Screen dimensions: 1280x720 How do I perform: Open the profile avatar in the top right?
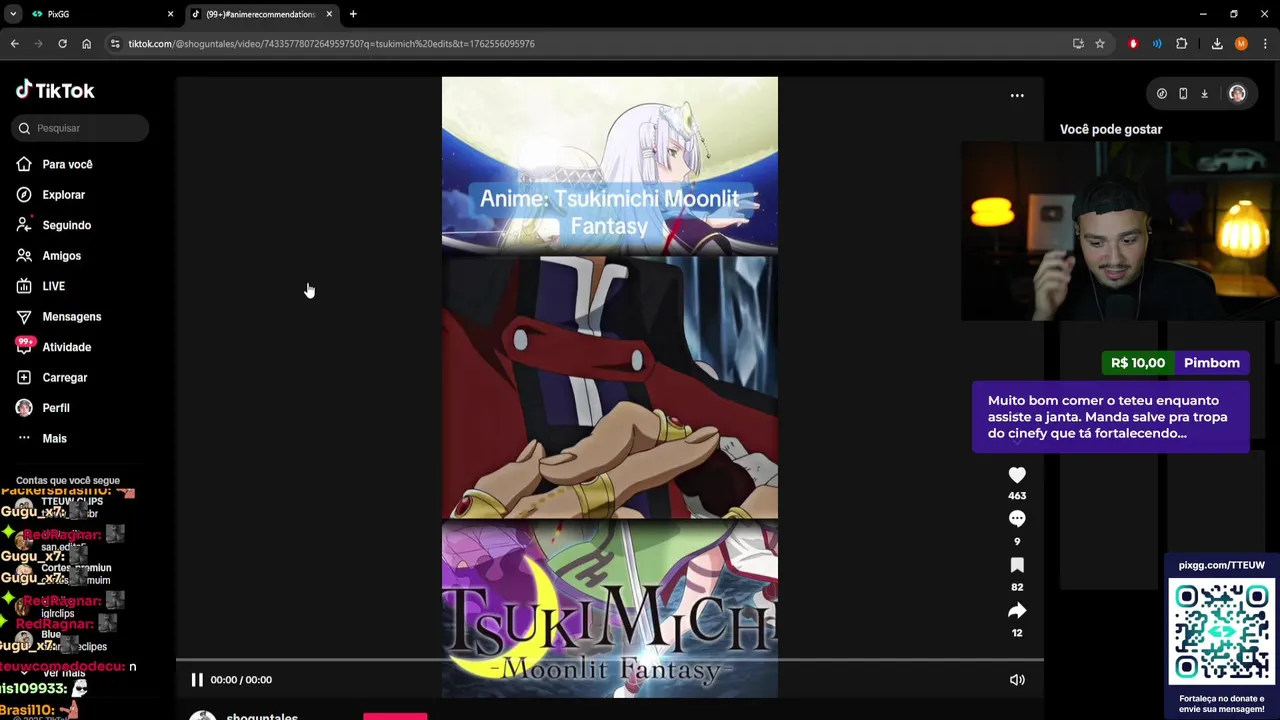tap(1237, 93)
